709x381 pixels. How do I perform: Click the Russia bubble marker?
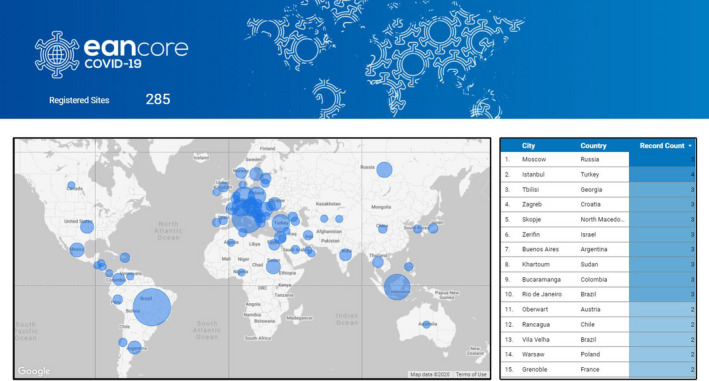click(384, 170)
